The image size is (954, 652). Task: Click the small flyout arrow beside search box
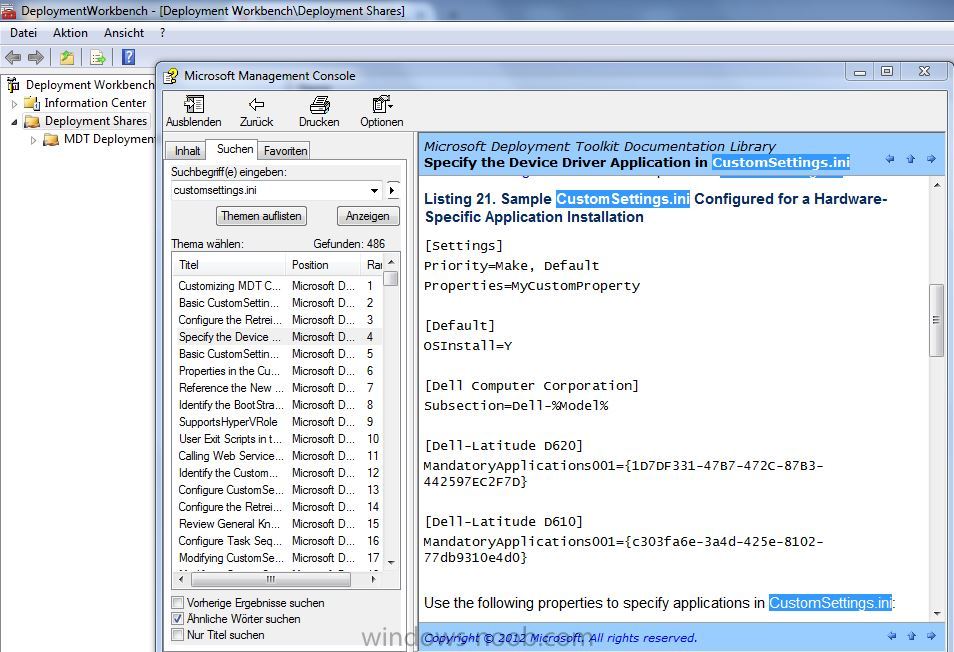(392, 190)
